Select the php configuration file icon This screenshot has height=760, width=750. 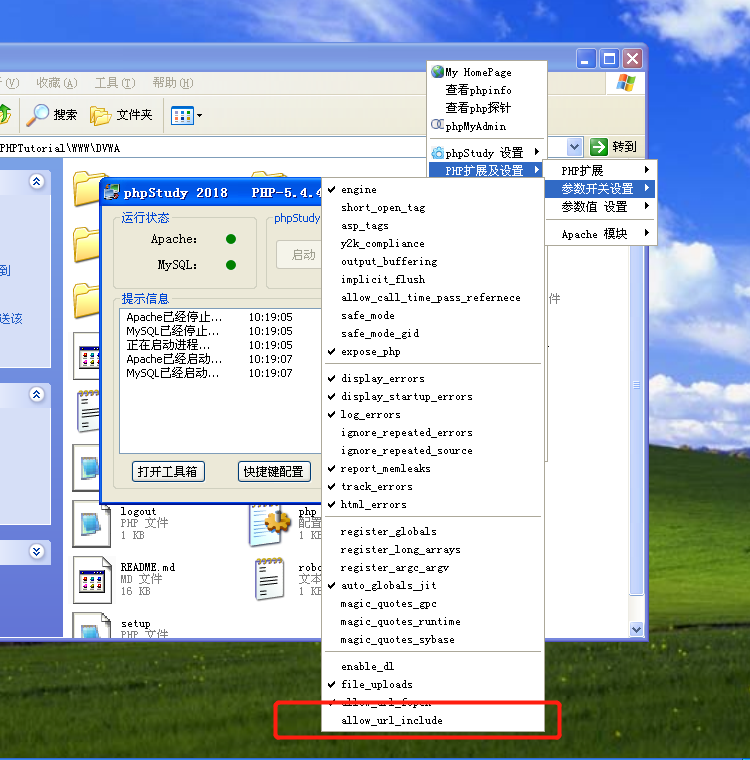pyautogui.click(x=270, y=525)
